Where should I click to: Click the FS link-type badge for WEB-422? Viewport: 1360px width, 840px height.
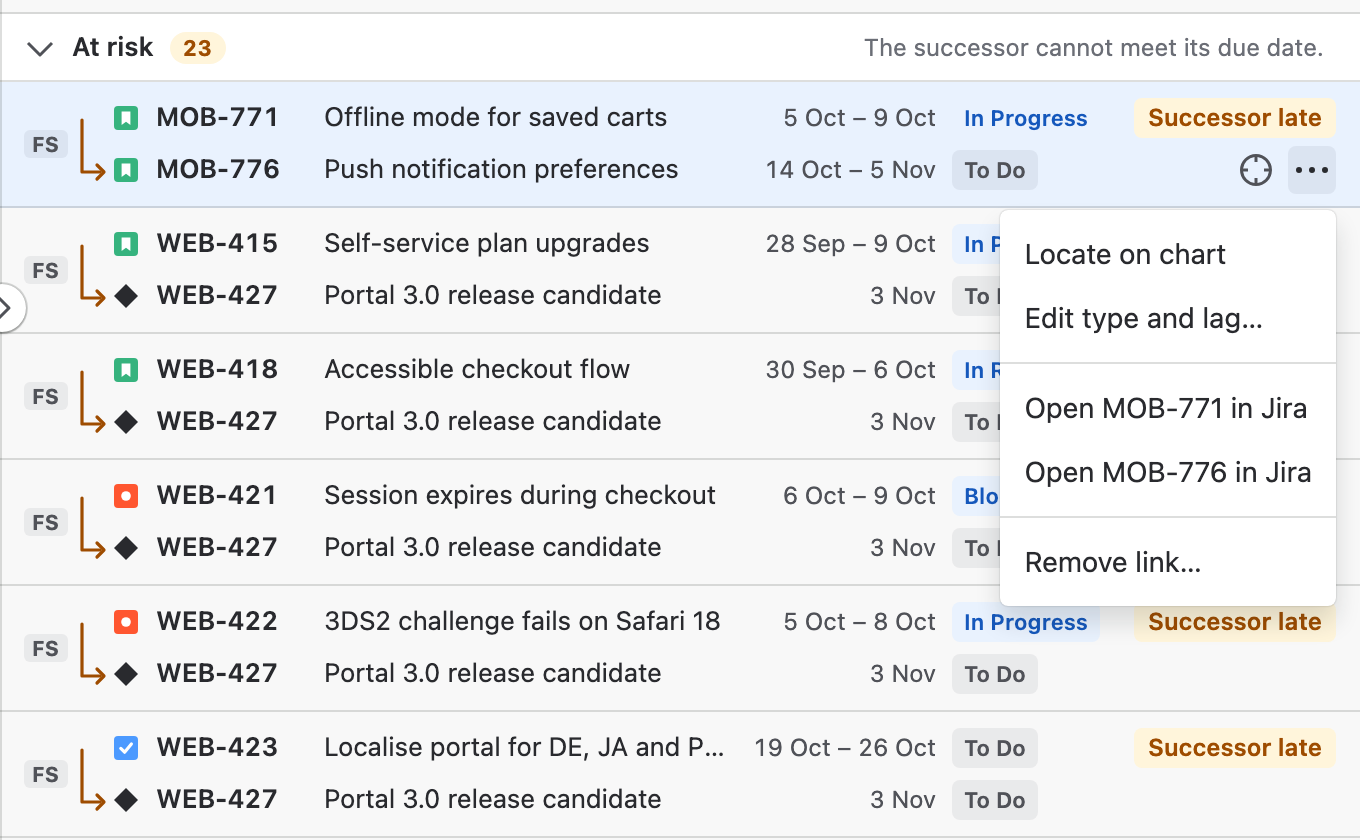tap(46, 648)
